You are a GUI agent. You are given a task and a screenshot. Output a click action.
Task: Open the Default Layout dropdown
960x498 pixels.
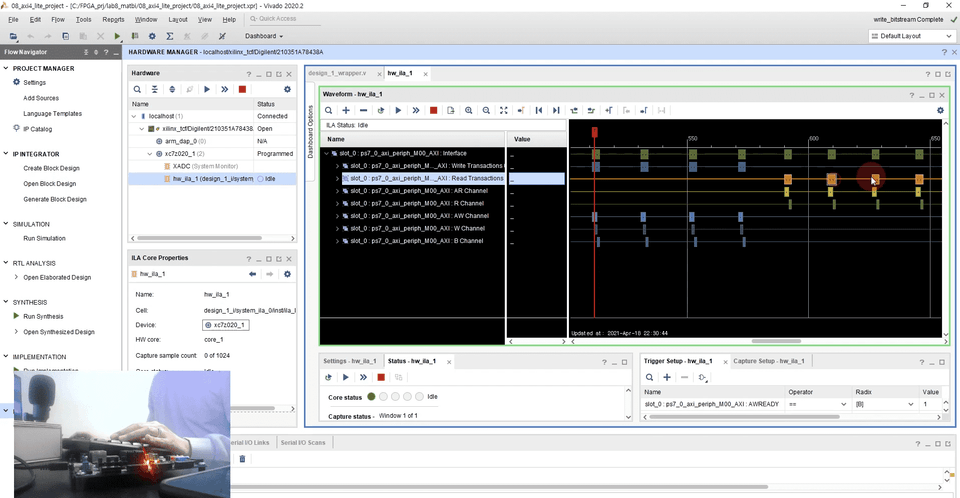pyautogui.click(x=908, y=36)
